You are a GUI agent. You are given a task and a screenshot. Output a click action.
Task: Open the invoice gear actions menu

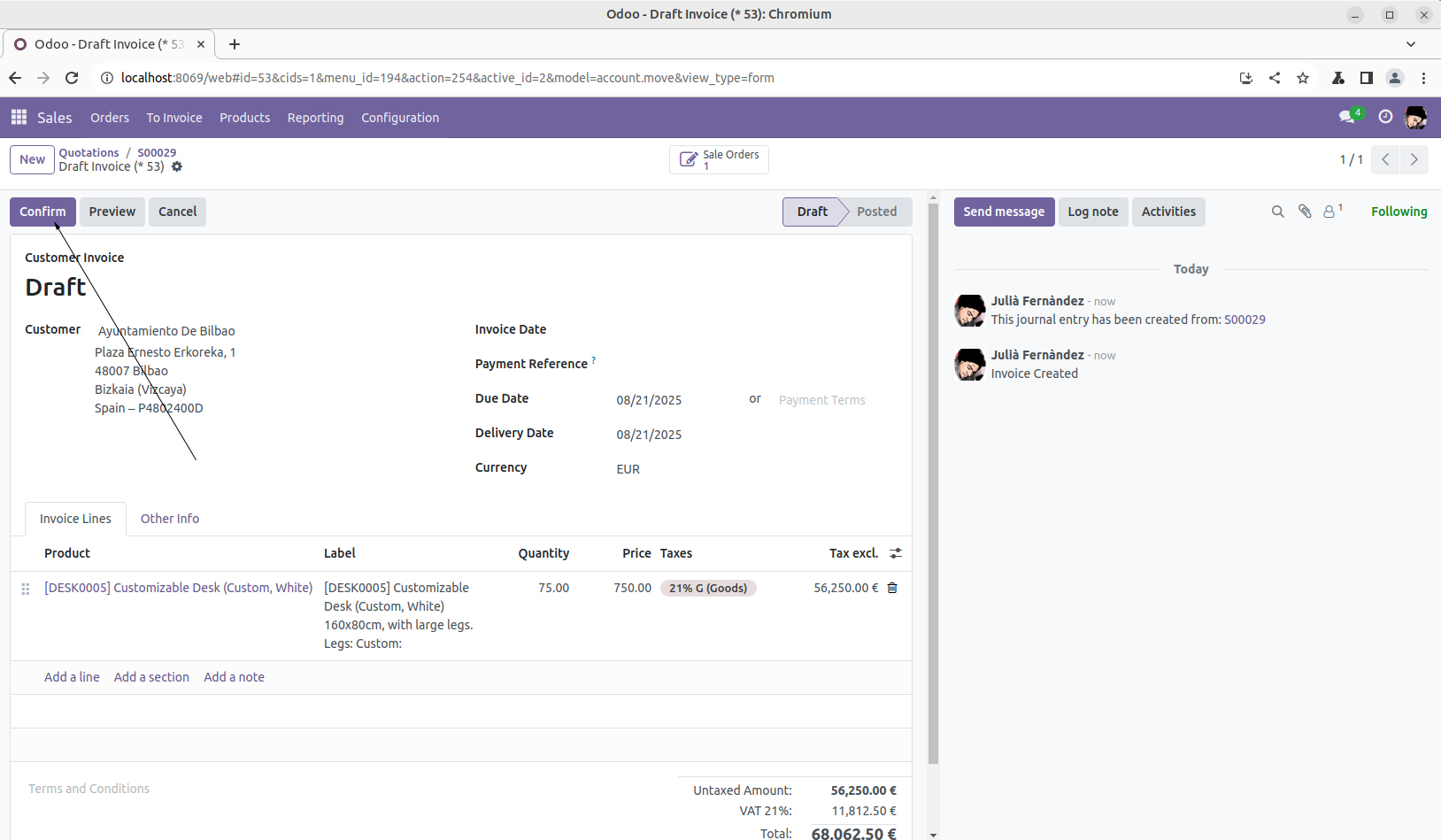[x=177, y=166]
